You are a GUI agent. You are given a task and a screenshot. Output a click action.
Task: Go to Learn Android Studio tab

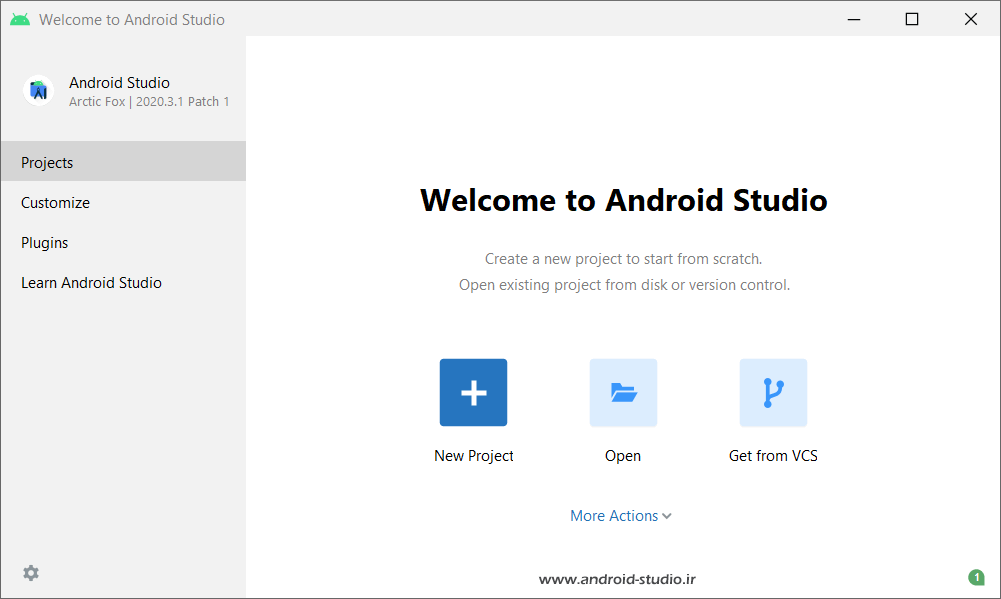[123, 282]
